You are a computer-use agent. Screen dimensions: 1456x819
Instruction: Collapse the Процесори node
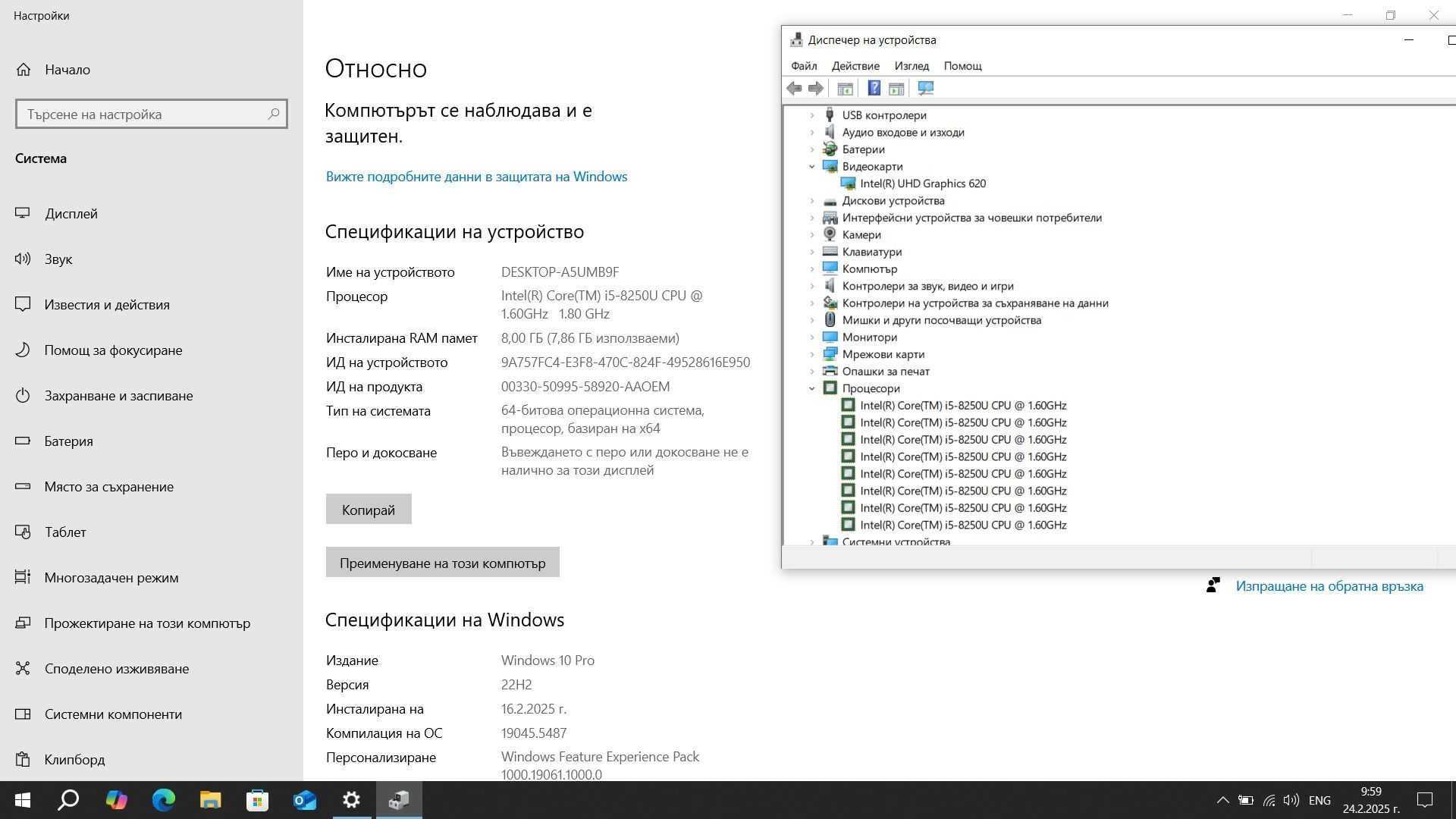812,388
